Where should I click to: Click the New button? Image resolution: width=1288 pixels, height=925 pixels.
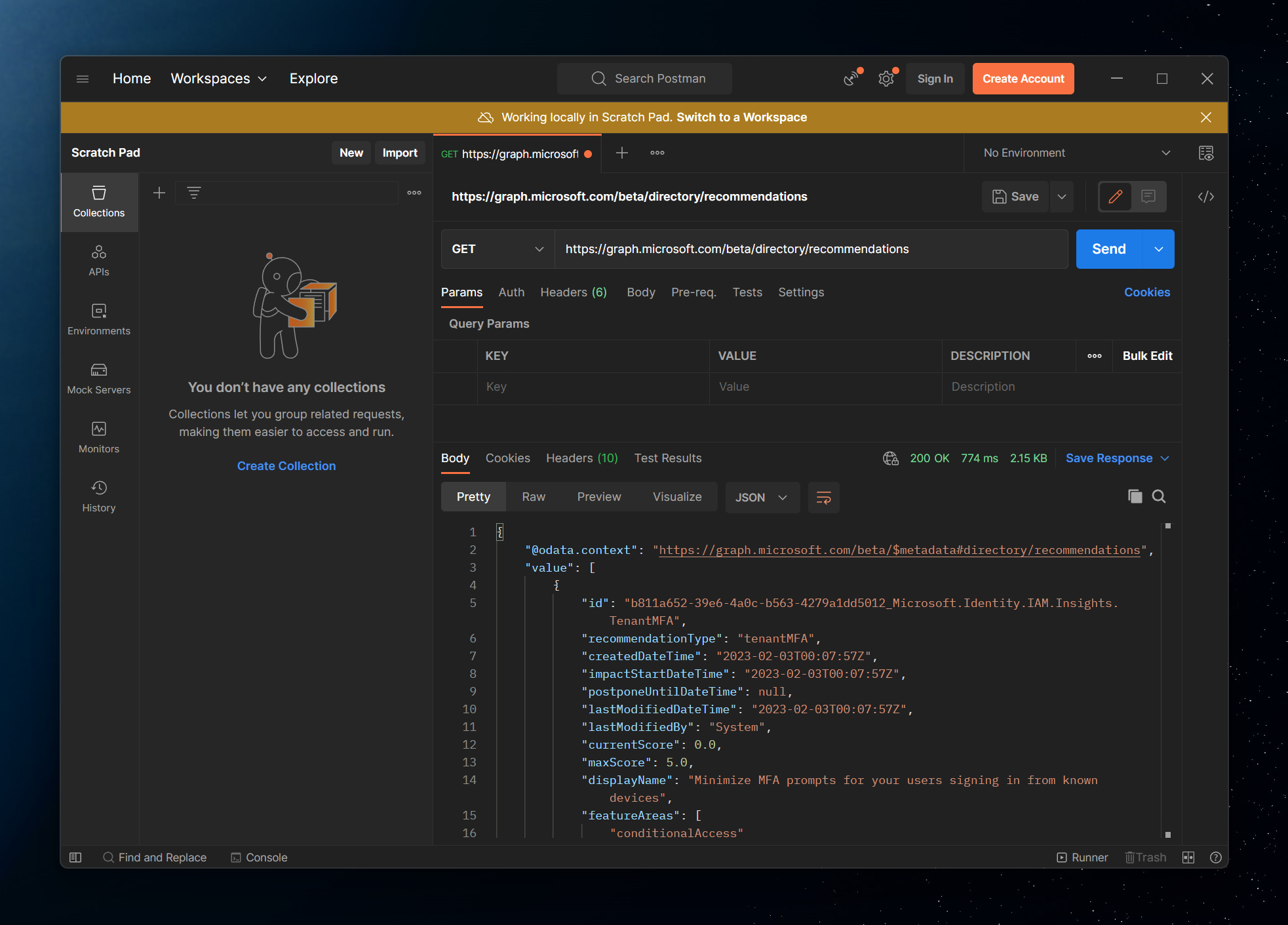pos(351,153)
